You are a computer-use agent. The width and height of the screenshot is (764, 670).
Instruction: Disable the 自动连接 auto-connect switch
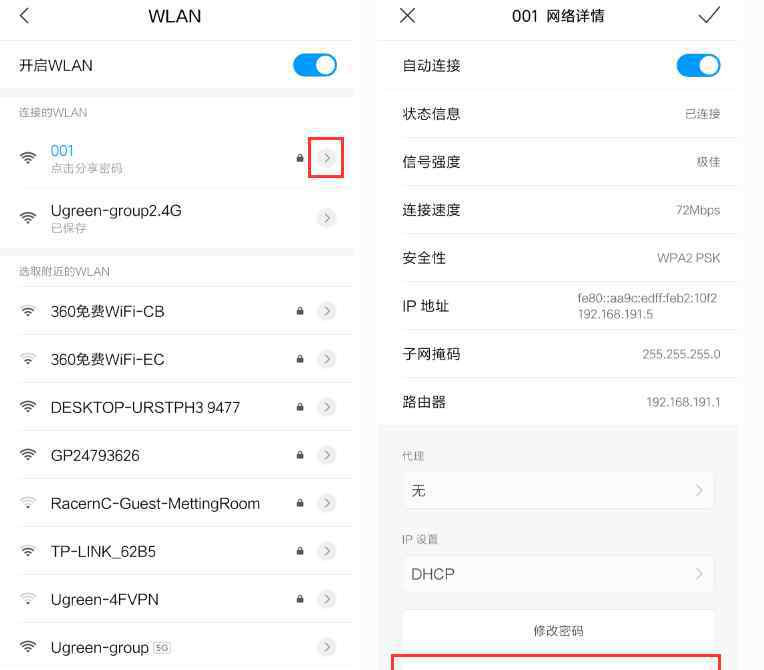(x=698, y=65)
